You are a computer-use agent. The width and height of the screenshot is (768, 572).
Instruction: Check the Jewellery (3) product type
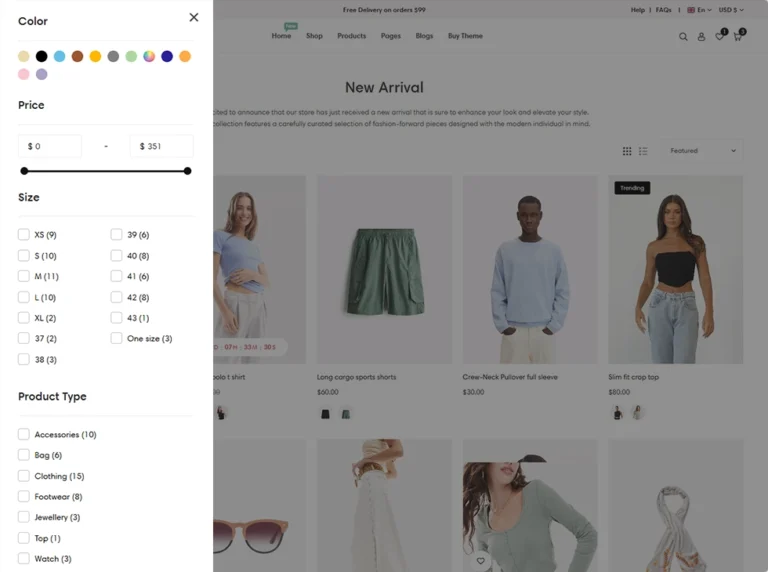(x=24, y=517)
